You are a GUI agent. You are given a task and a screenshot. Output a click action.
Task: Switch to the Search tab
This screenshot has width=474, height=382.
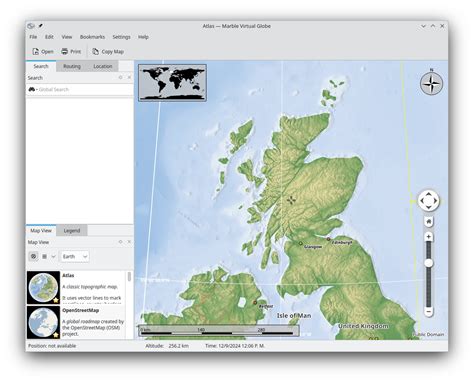click(41, 66)
